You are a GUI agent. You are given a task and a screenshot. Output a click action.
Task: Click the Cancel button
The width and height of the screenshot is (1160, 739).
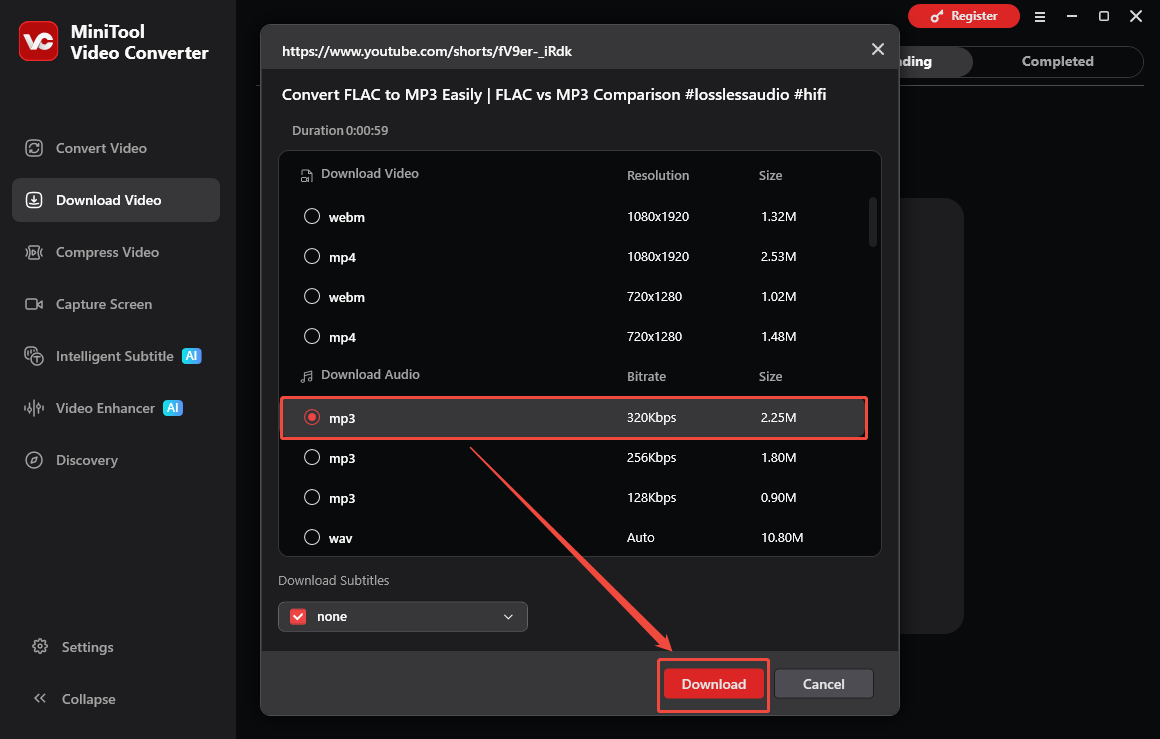click(823, 684)
